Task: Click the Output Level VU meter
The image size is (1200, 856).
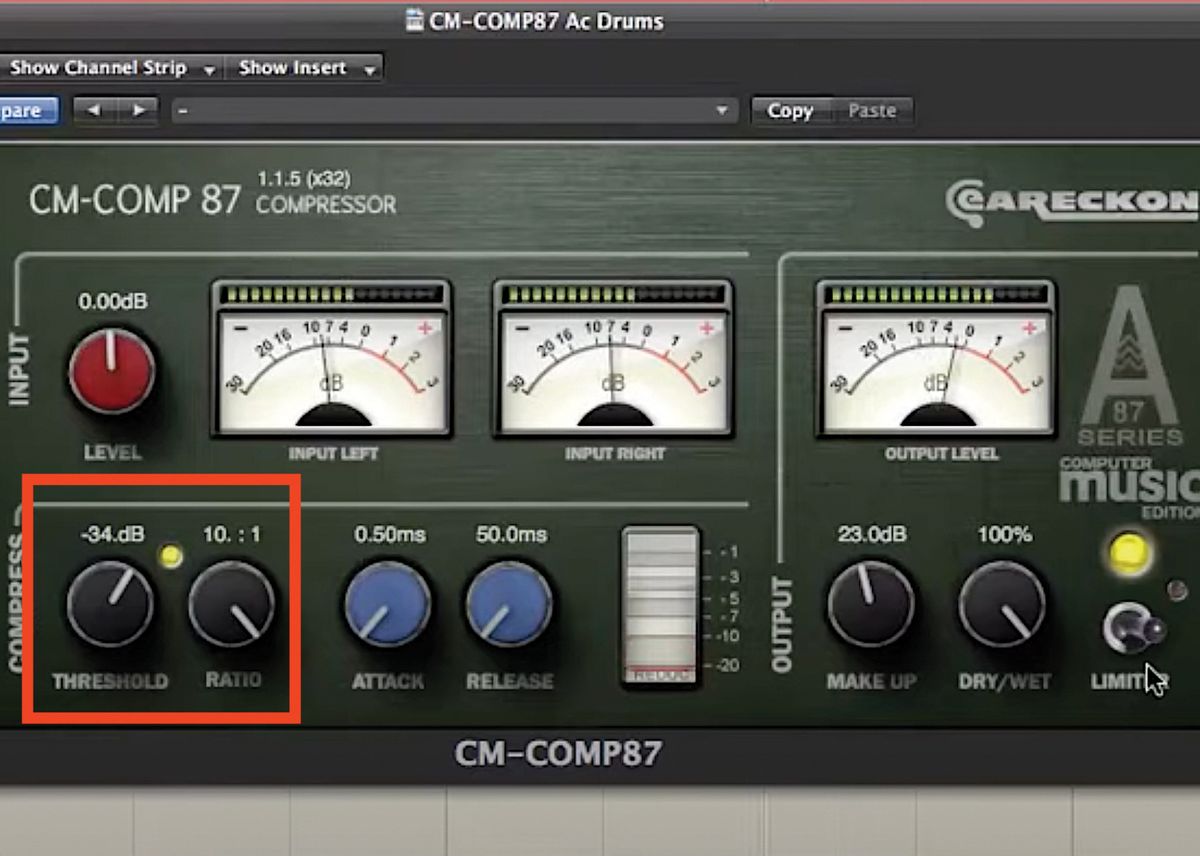Action: coord(938,360)
